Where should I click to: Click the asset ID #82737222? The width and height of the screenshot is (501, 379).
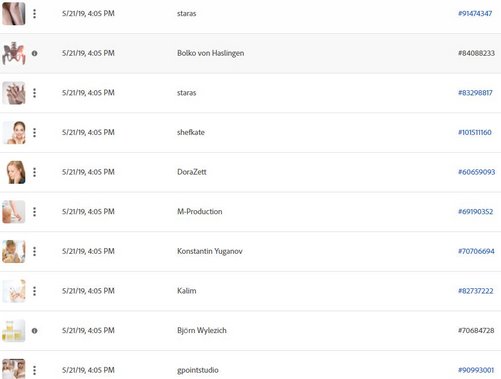[475, 291]
